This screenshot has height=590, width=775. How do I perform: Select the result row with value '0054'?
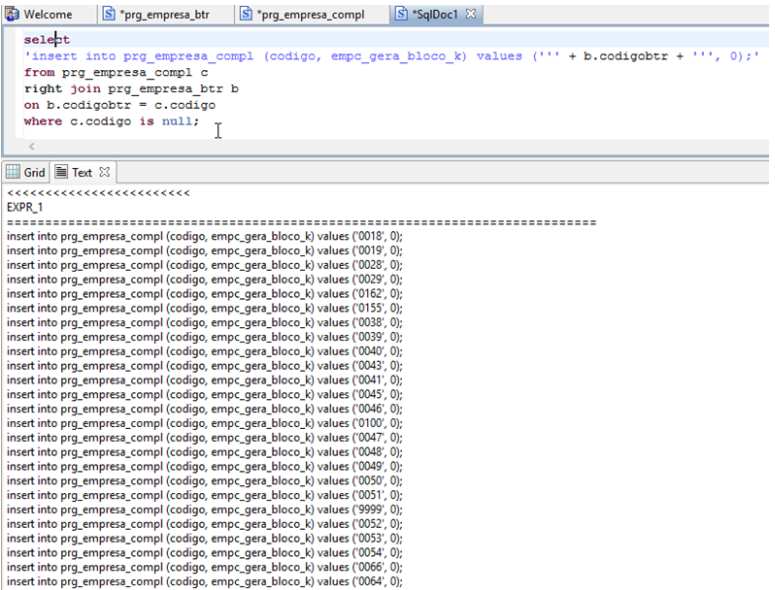205,552
